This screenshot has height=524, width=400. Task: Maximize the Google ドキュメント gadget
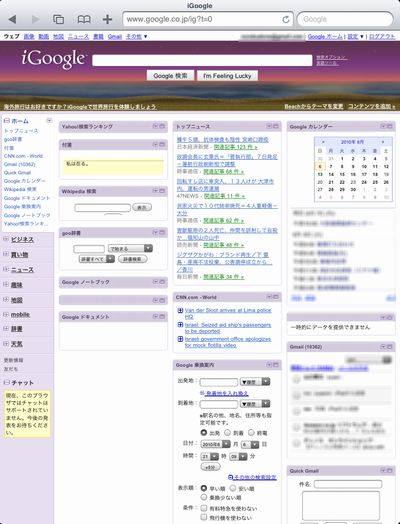click(162, 316)
